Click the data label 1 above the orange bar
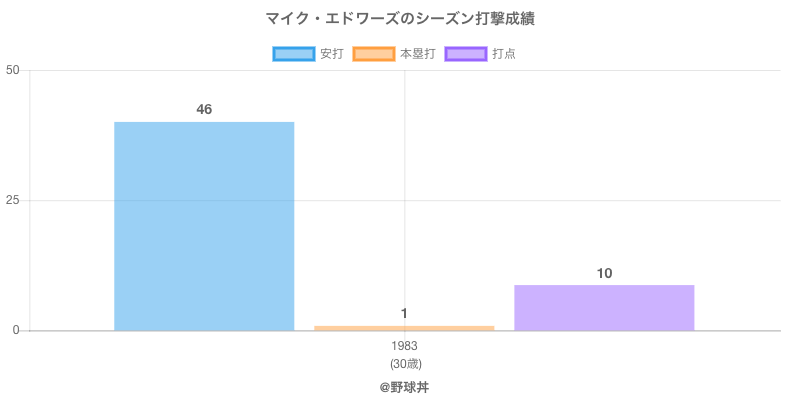800x400 pixels. point(404,314)
